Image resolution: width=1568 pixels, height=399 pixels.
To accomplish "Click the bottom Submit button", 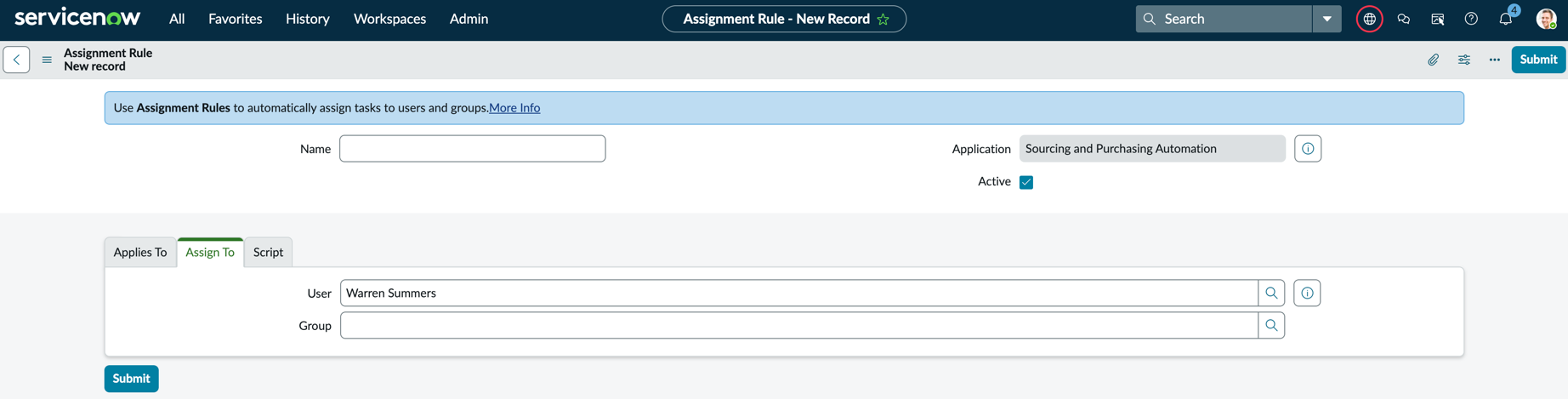I will pos(132,379).
